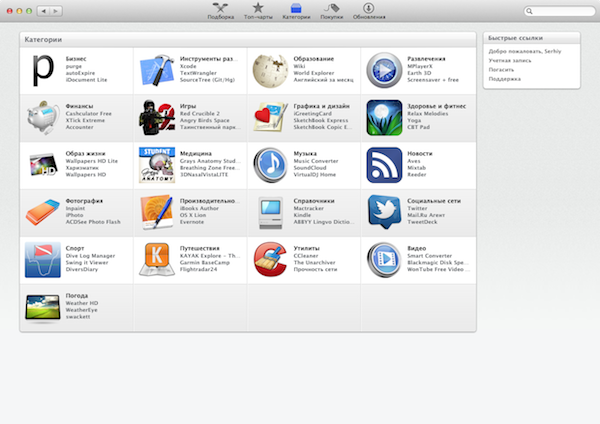The width and height of the screenshot is (600, 424).
Task: Open Reeder under Новости
Action: coord(416,174)
